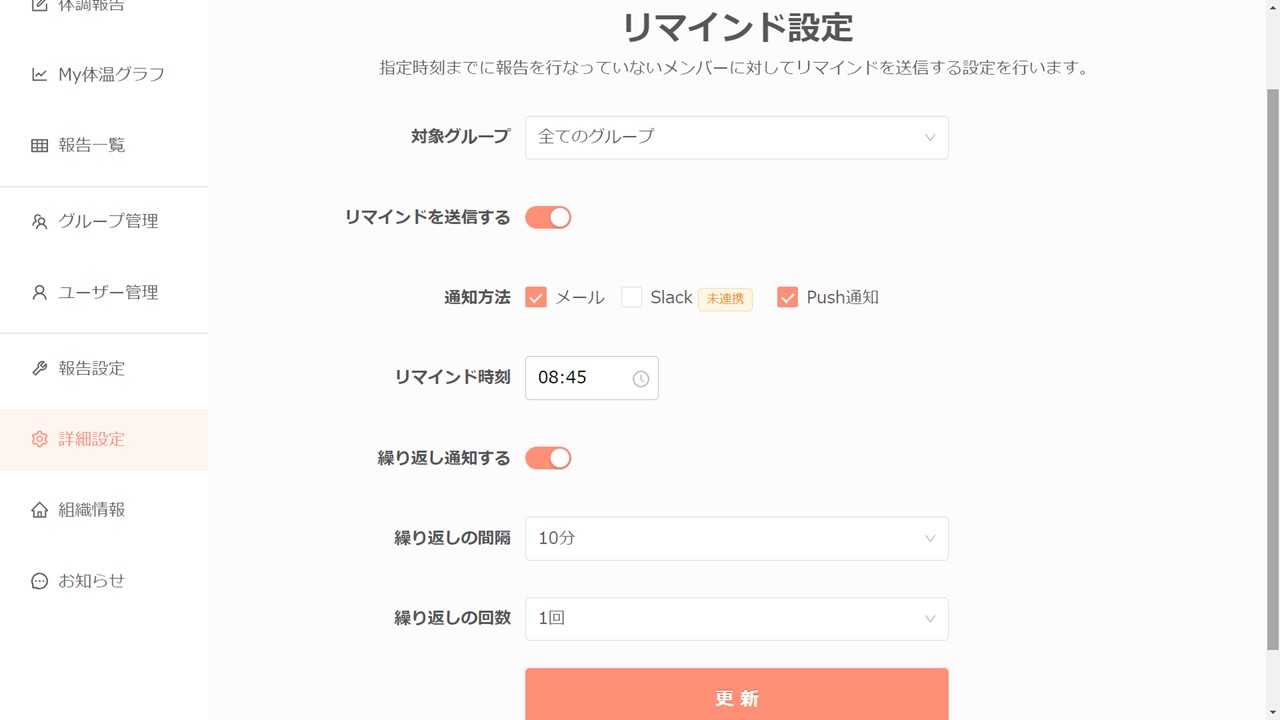Open time picker via clock icon
This screenshot has height=720, width=1280.
(641, 379)
